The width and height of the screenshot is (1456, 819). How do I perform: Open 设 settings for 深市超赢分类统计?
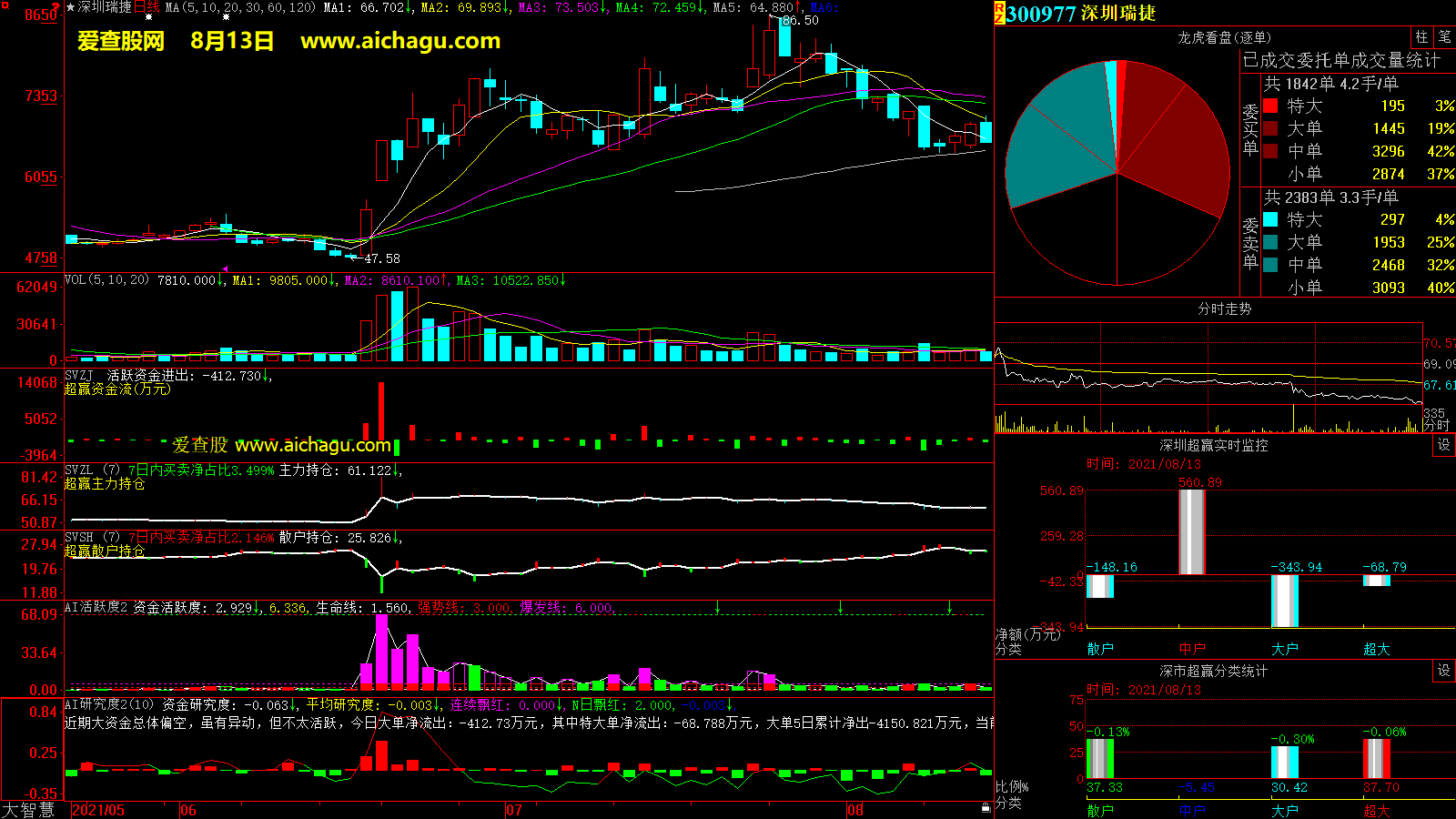tap(1444, 671)
